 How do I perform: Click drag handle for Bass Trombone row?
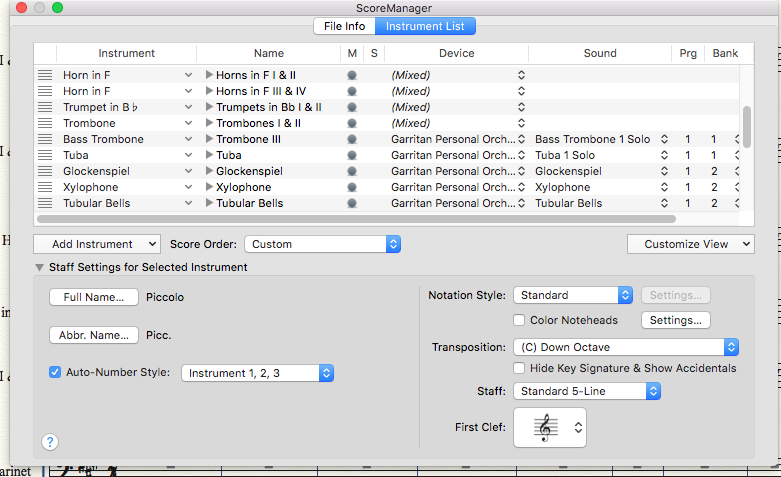pyautogui.click(x=45, y=140)
